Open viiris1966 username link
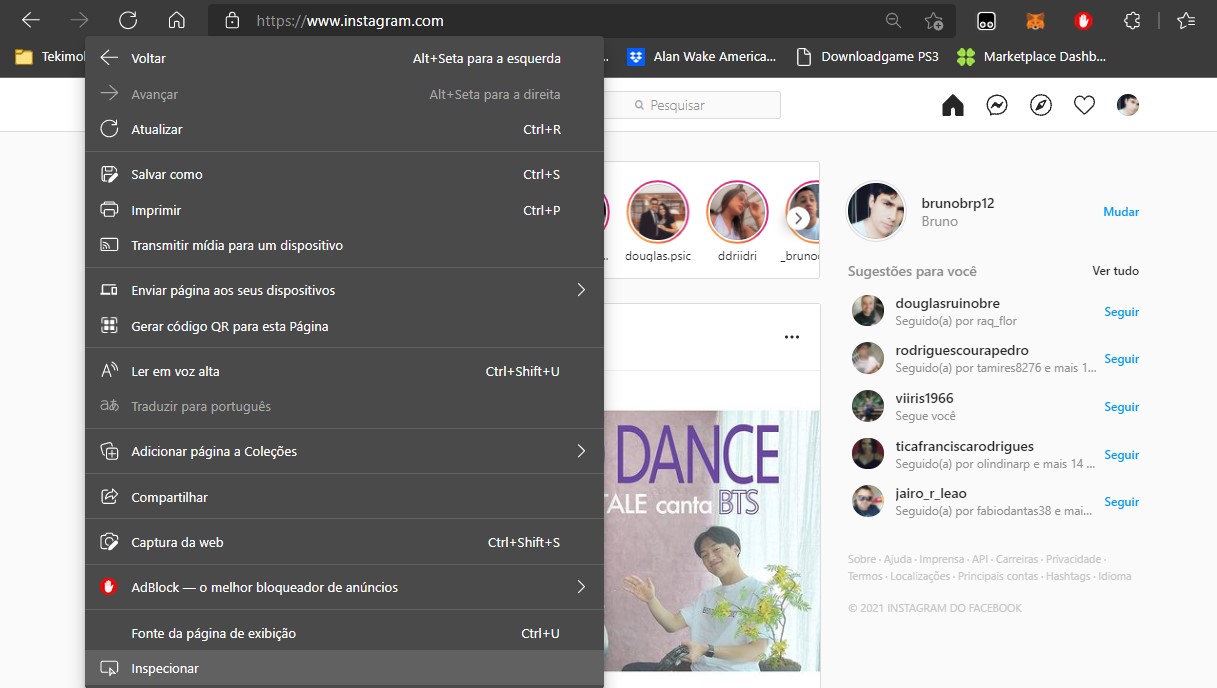Screen dimensions: 1217x688 [925, 399]
